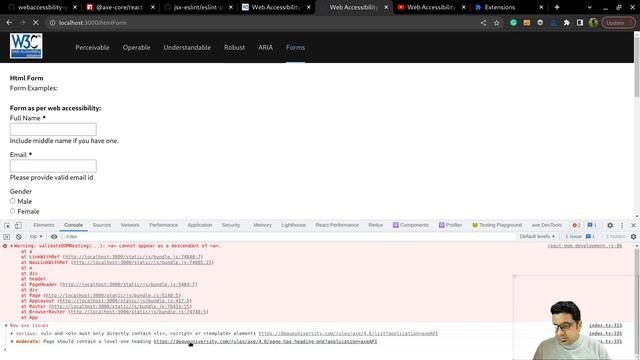Switch to the Sources DevTools tab
The height and width of the screenshot is (360, 640).
[102, 225]
